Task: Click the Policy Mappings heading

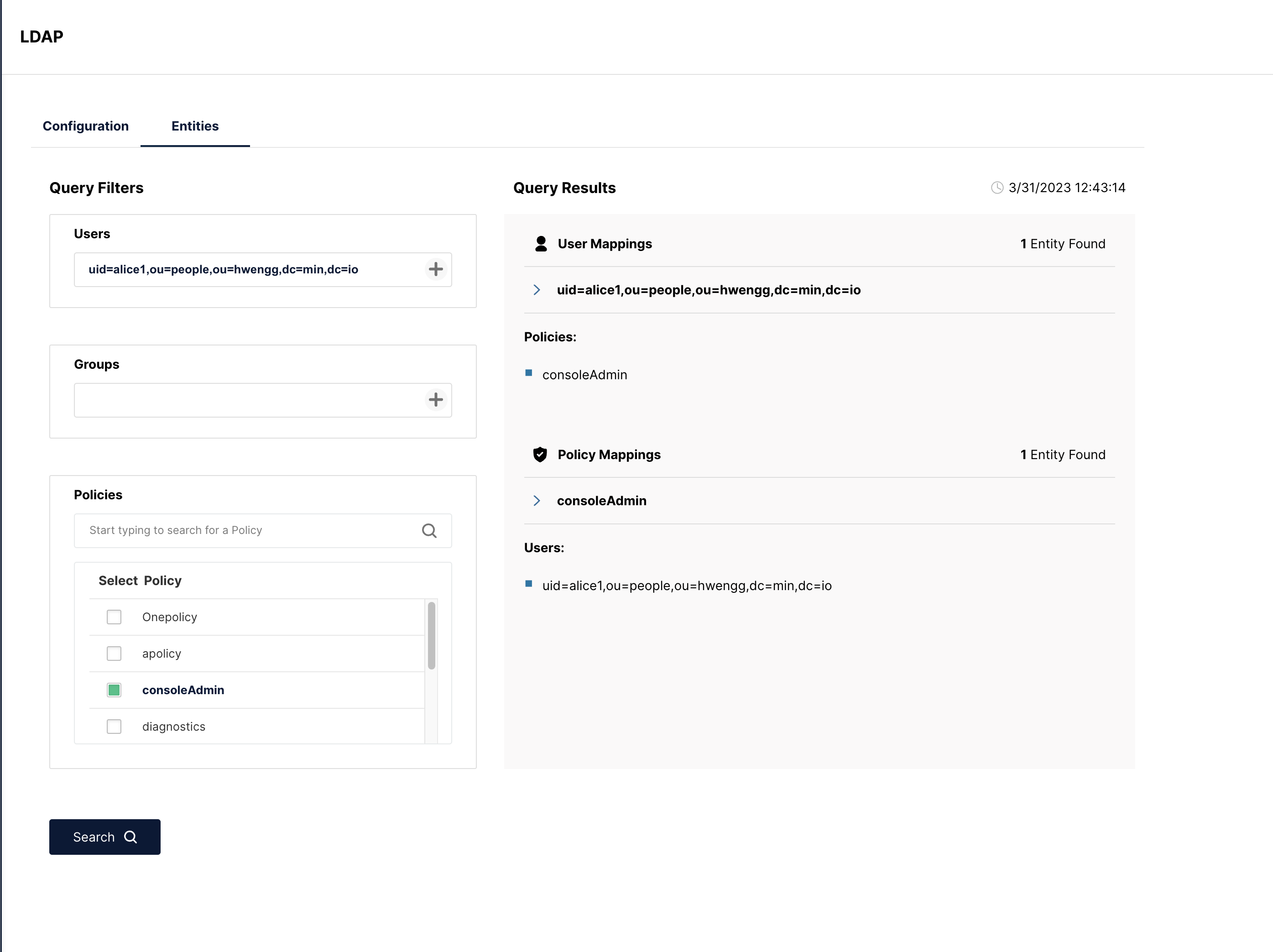Action: click(x=609, y=455)
